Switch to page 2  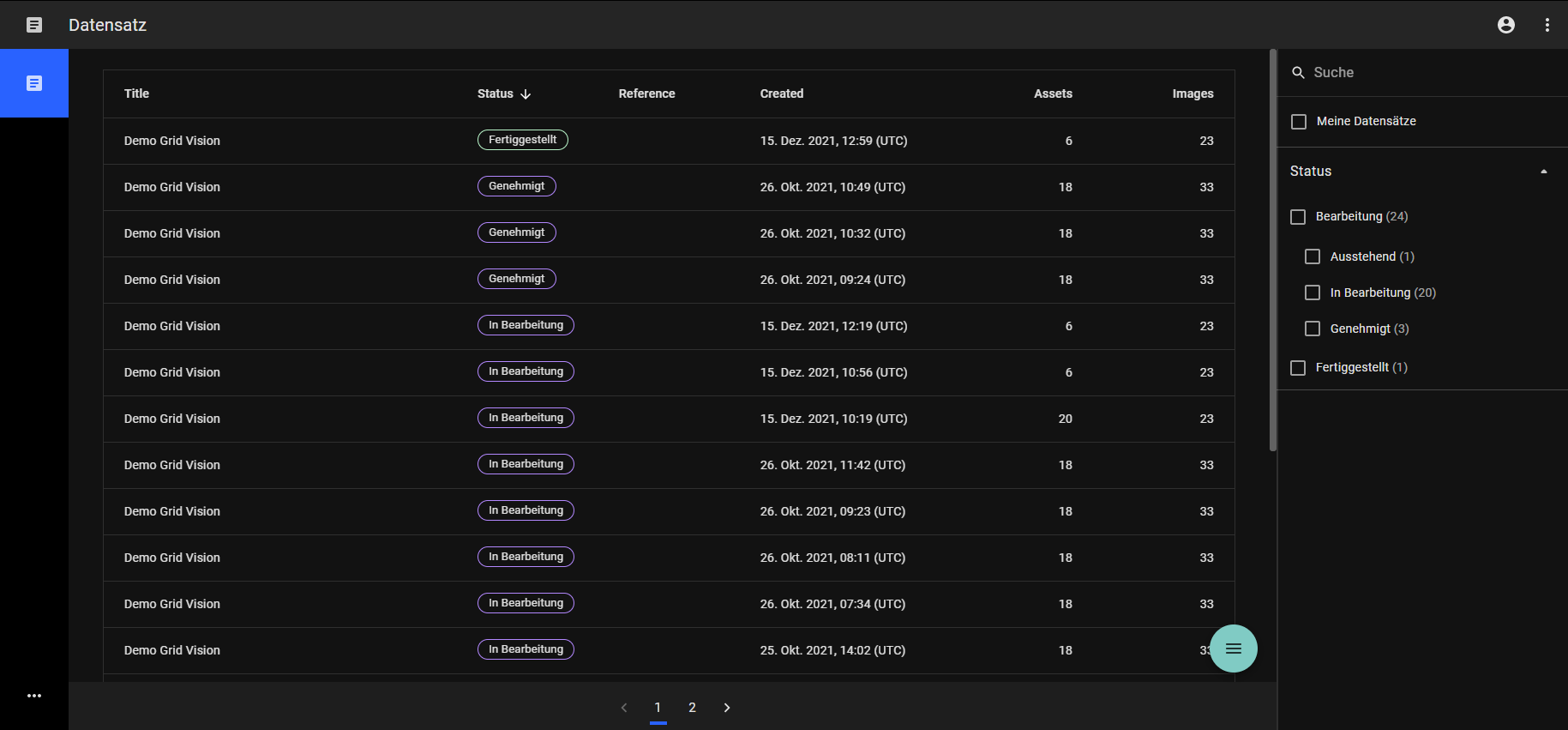692,708
